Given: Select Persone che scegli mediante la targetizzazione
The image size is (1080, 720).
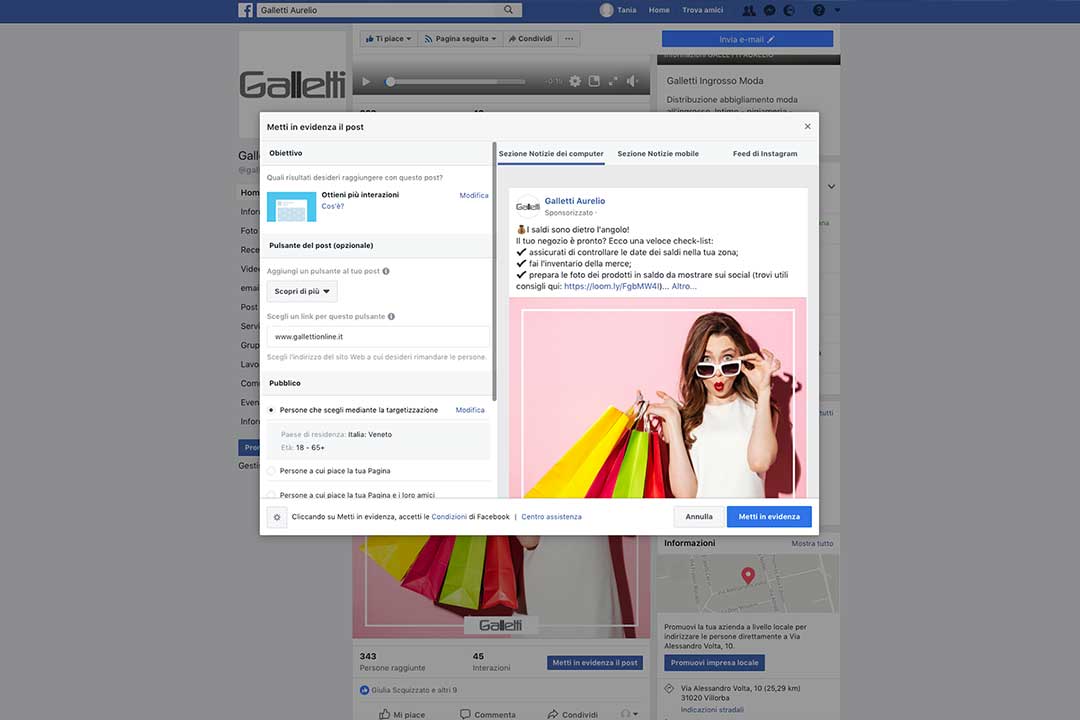Looking at the screenshot, I should pyautogui.click(x=271, y=410).
